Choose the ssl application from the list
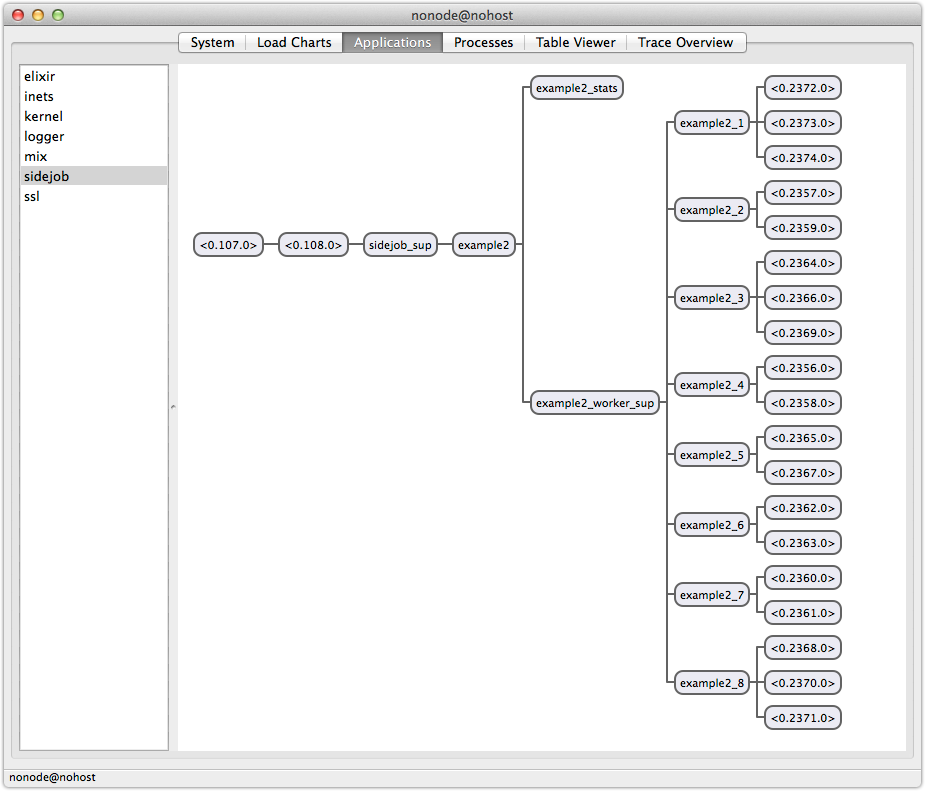The width and height of the screenshot is (925, 791). pyautogui.click(x=31, y=196)
